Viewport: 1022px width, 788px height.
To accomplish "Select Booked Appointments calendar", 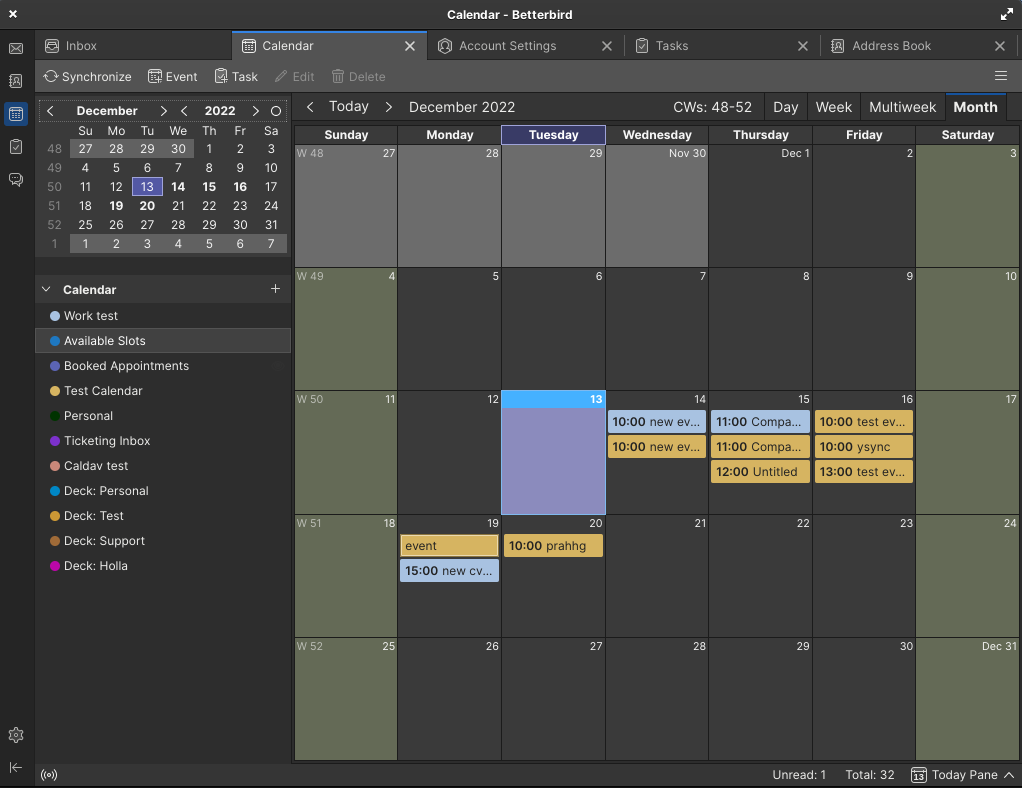I will click(163, 366).
